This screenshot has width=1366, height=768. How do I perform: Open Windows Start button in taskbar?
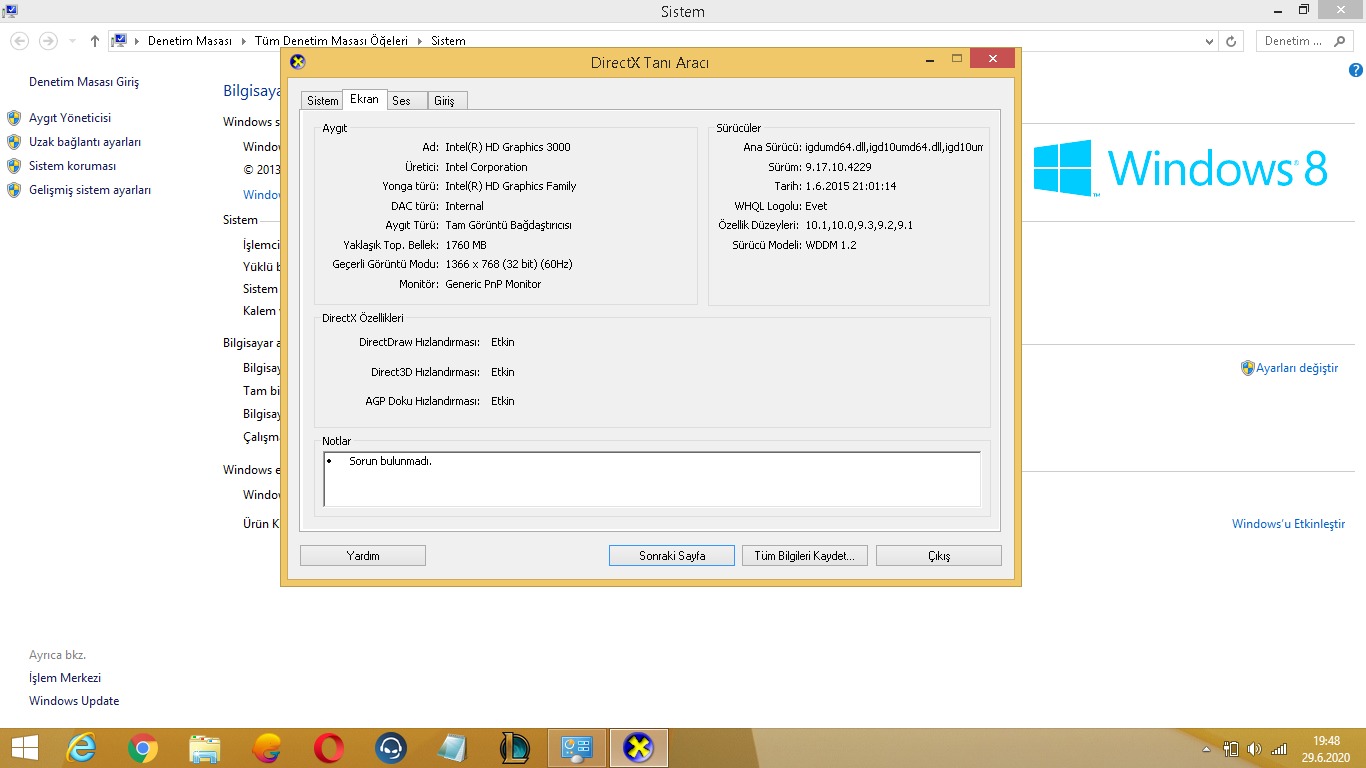click(x=25, y=748)
